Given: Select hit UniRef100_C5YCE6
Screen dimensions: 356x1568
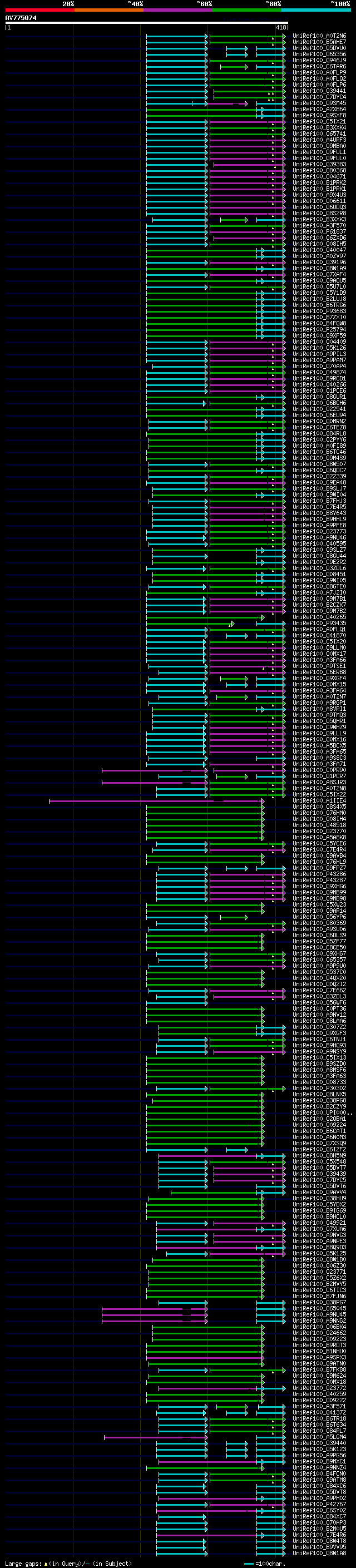Looking at the screenshot, I should point(319,844).
